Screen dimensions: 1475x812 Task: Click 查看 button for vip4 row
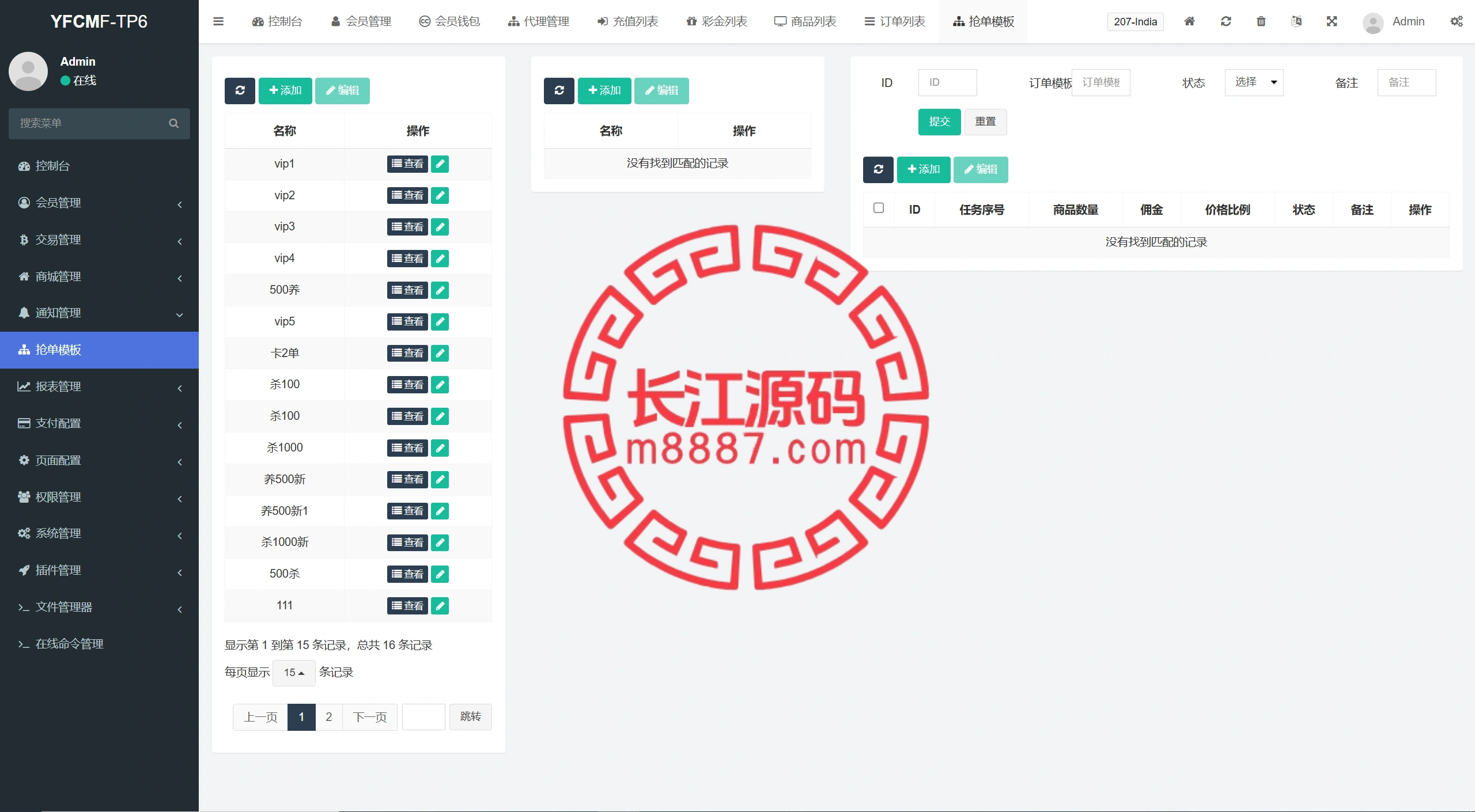pyautogui.click(x=407, y=259)
